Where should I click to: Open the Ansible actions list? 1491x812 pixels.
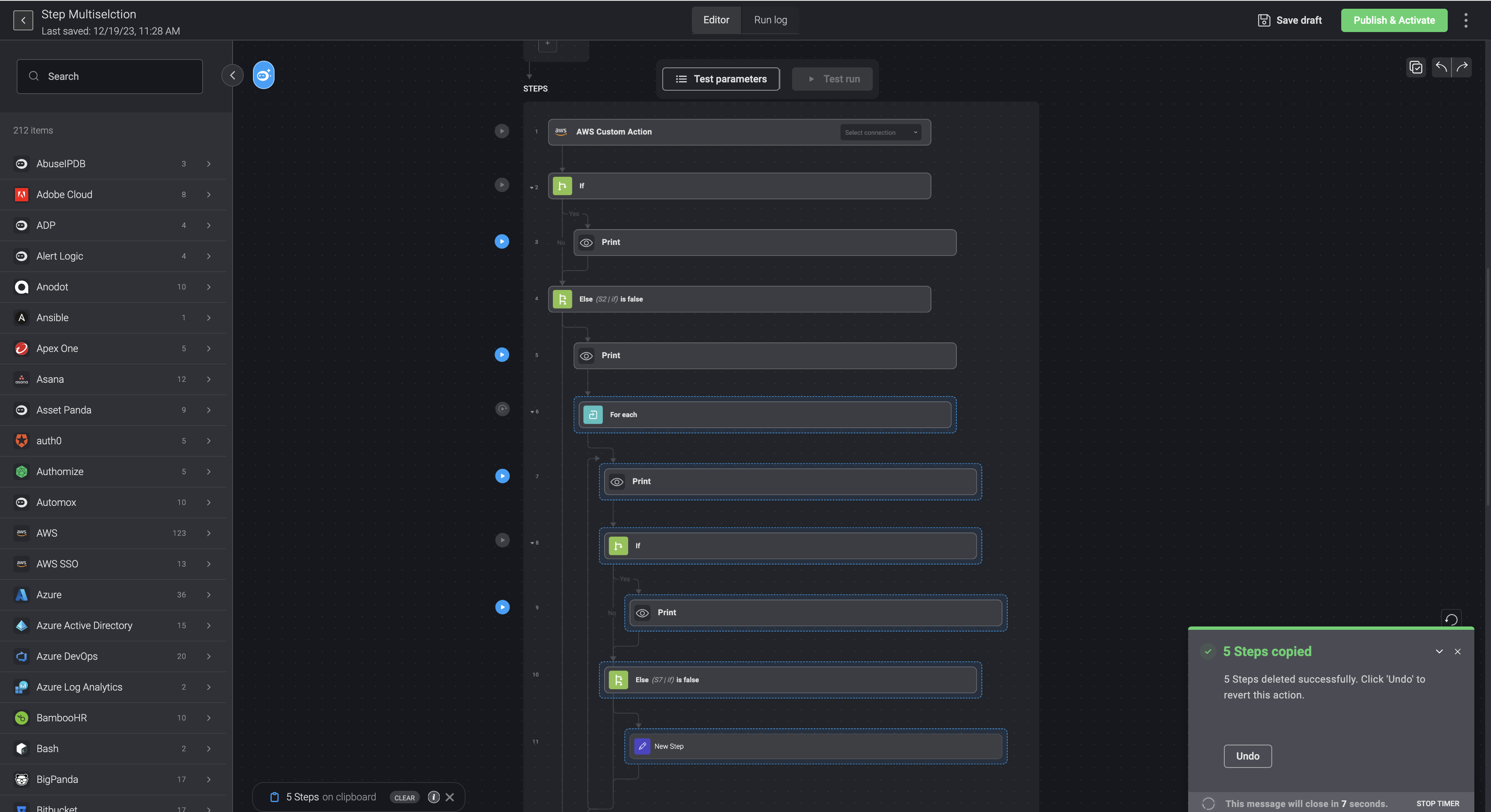(113, 318)
